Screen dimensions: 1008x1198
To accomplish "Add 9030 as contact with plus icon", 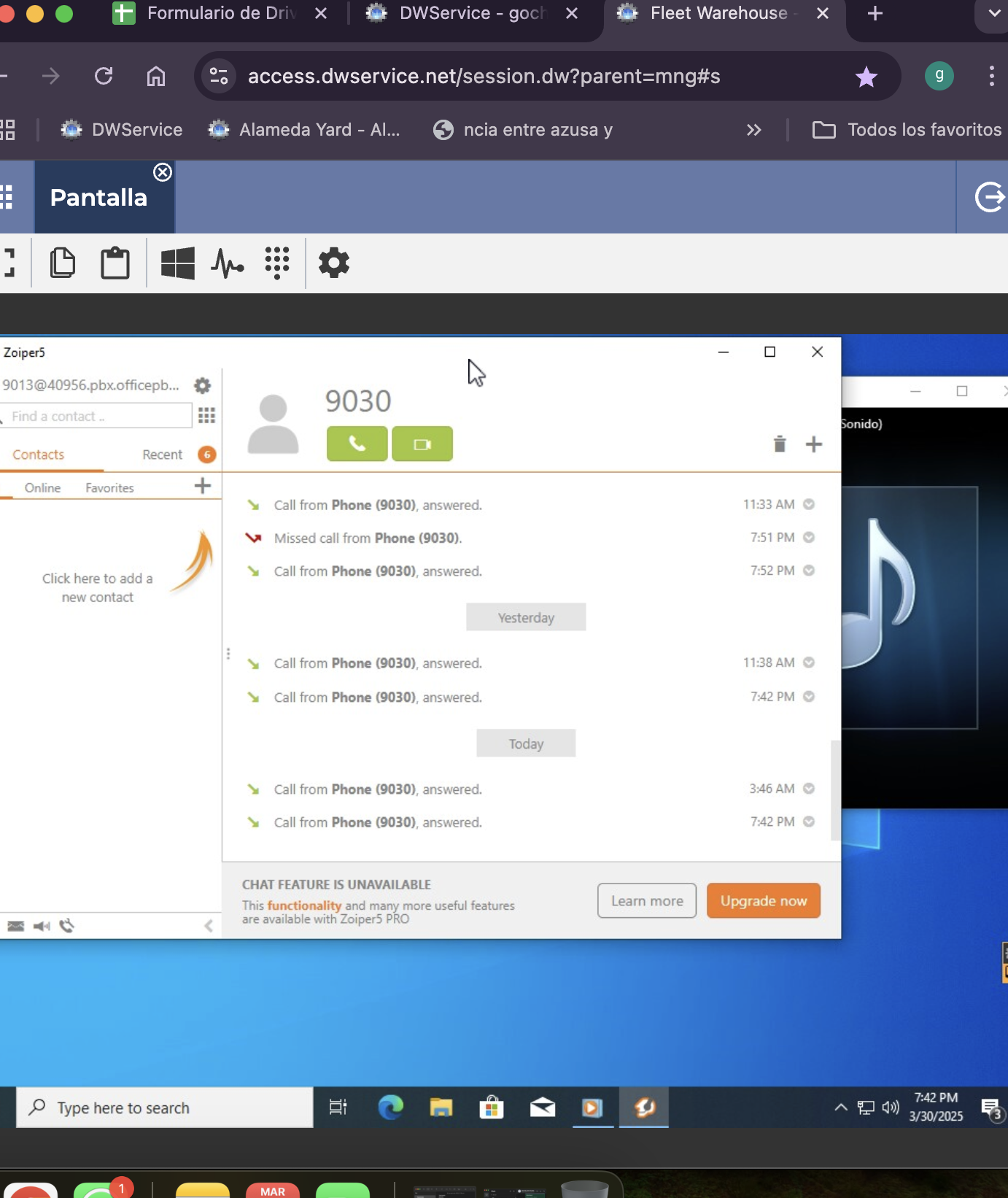I will pyautogui.click(x=814, y=444).
